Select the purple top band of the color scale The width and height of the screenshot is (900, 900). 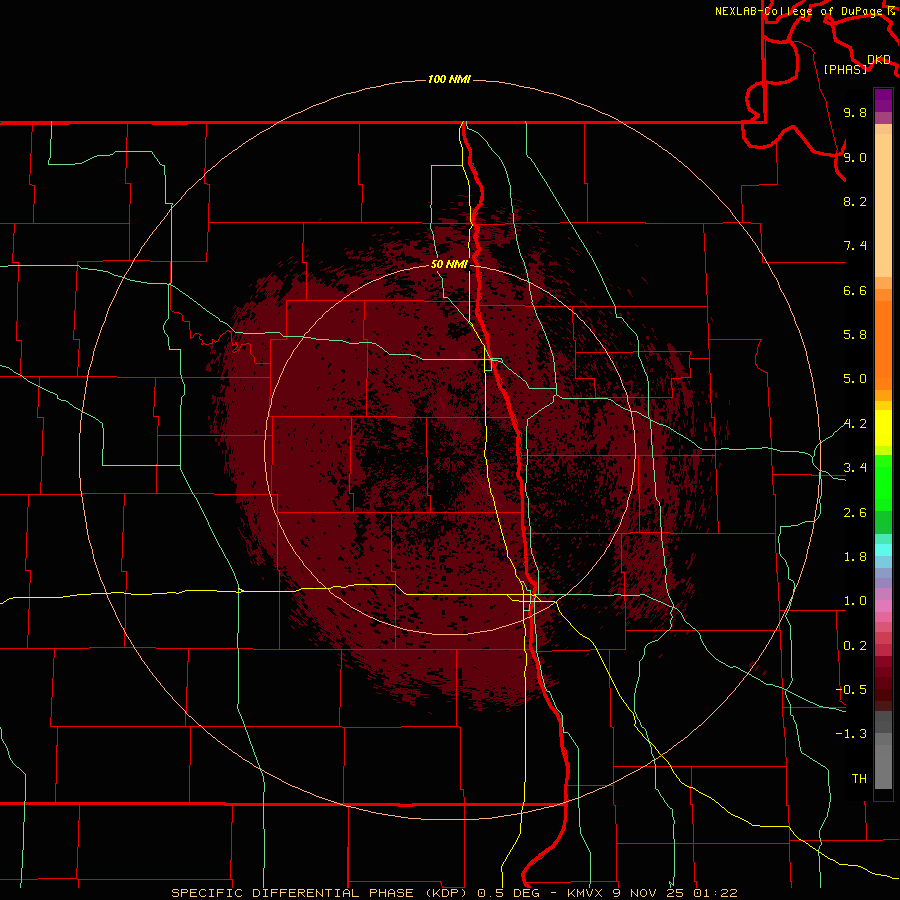click(x=883, y=100)
